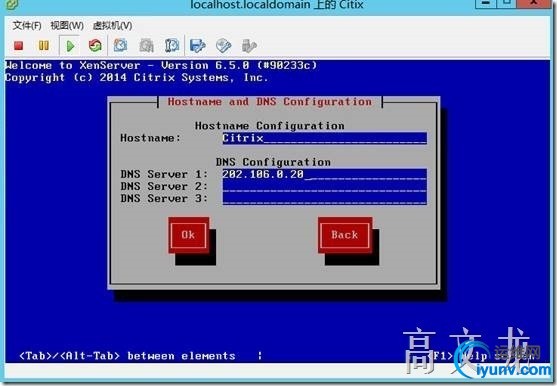Click the 'Welcome to XenServer - Version 6.5.0' line
Screen dimensions: 557x386
coord(161,65)
